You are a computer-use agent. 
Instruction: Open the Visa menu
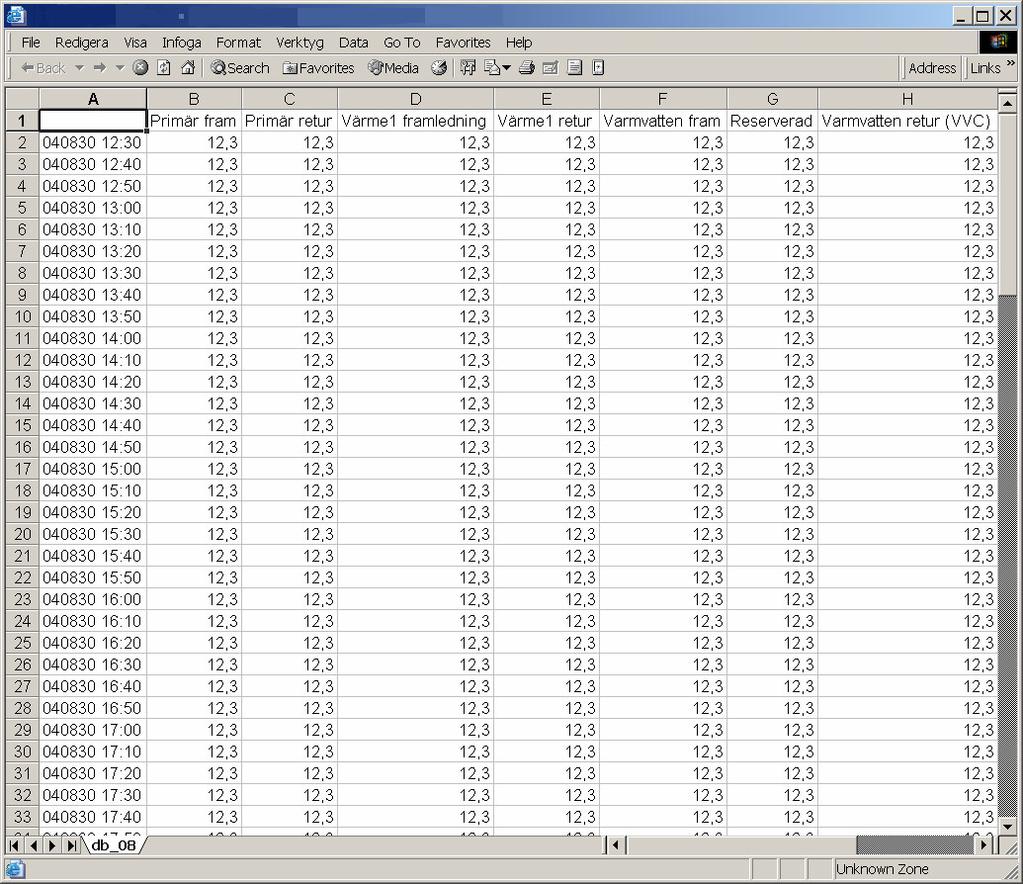[x=135, y=42]
